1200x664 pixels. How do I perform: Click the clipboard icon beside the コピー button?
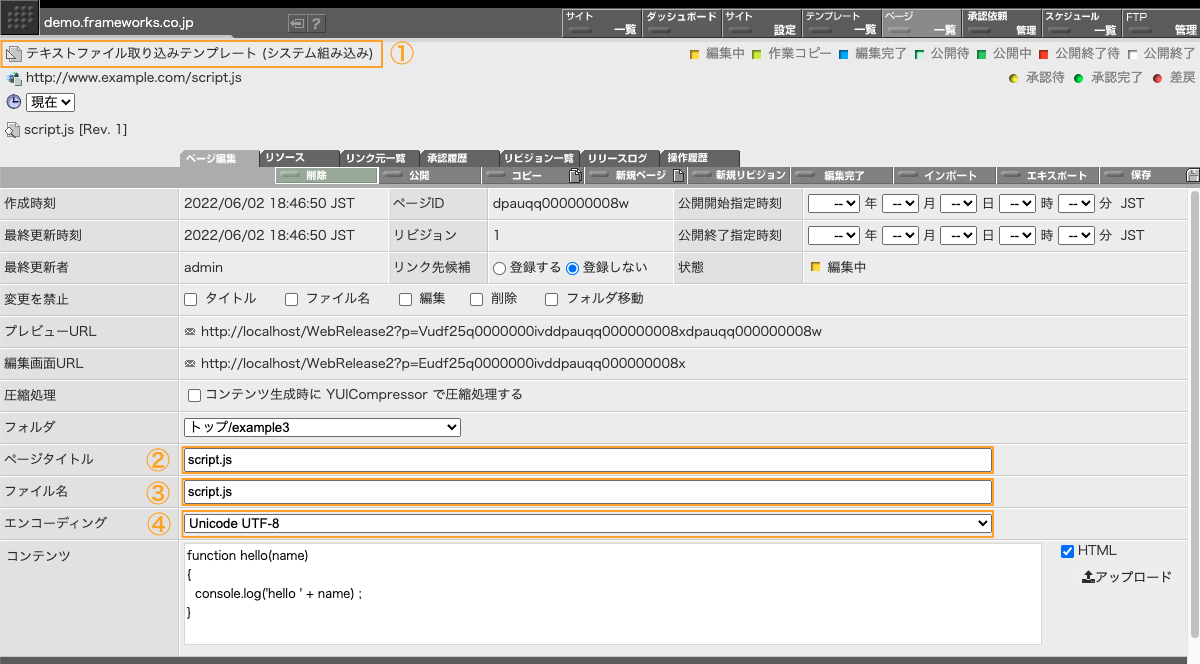click(x=576, y=174)
